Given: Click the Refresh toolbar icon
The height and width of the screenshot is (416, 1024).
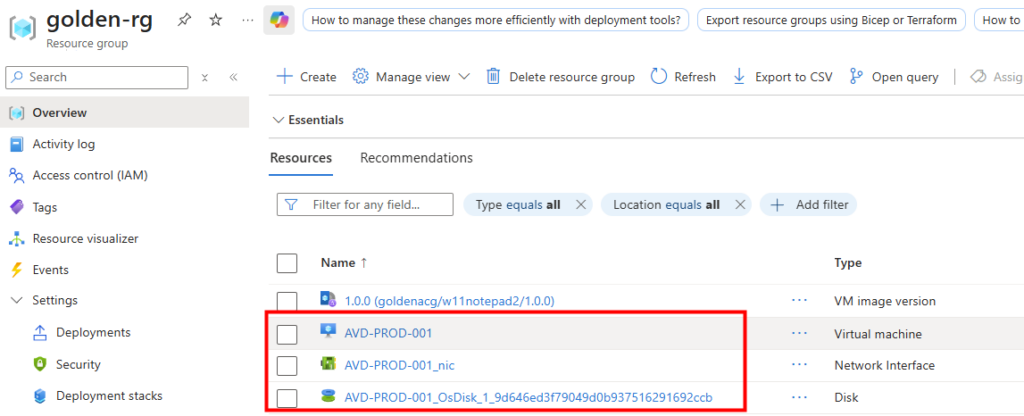Looking at the screenshot, I should coord(659,77).
